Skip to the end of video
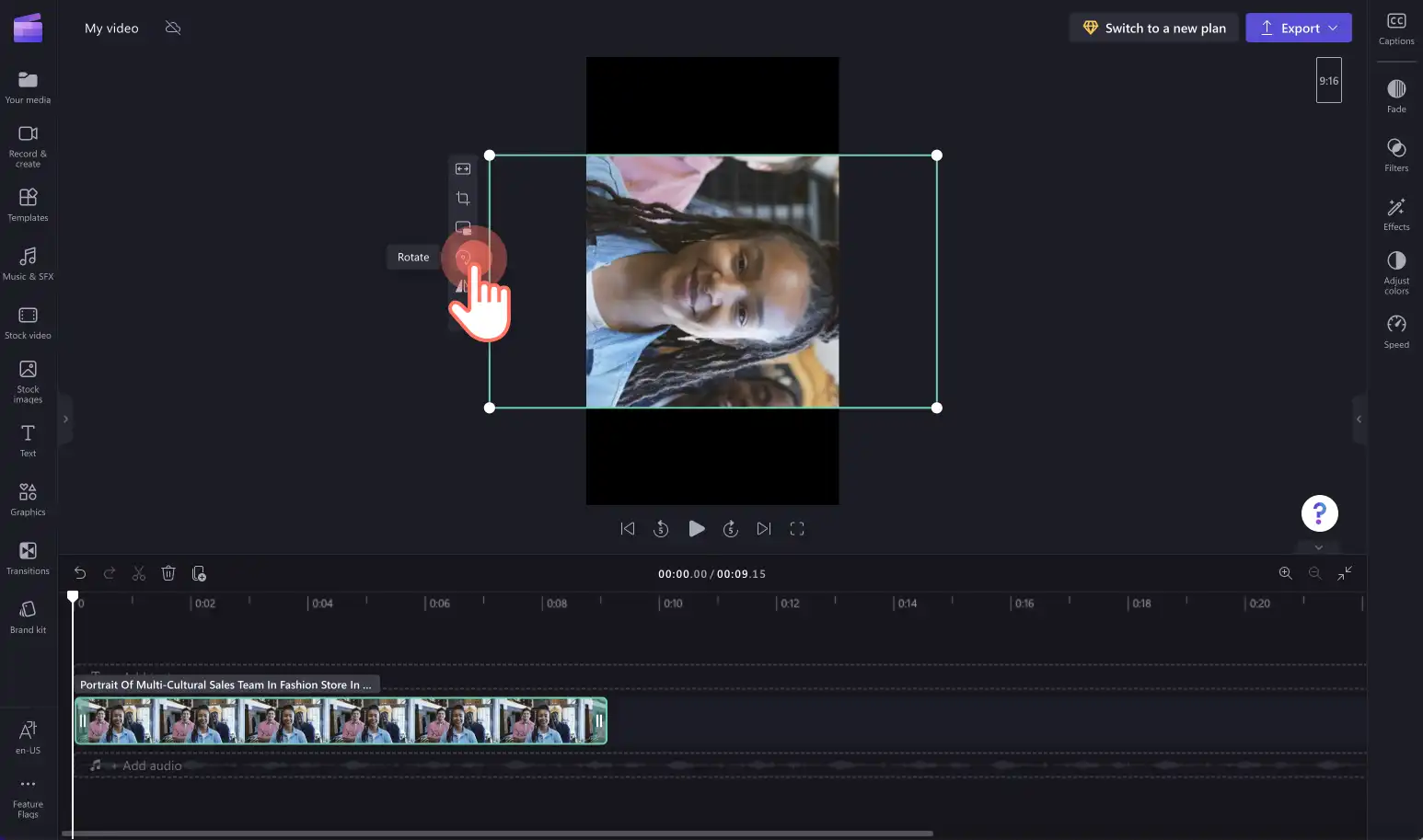 tap(764, 528)
